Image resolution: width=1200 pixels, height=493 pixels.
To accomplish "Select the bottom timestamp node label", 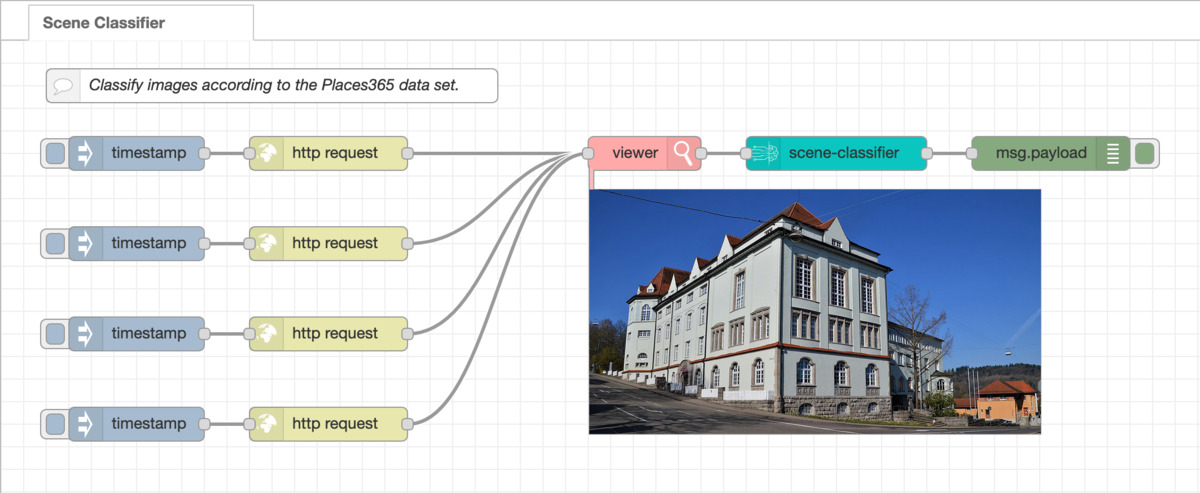I will (x=149, y=423).
